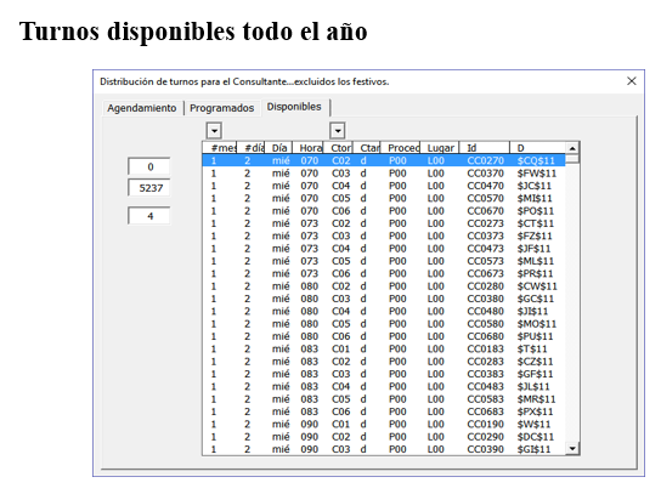Select the row with Id CC0573
Screen dimensions: 661x494
pos(384,261)
